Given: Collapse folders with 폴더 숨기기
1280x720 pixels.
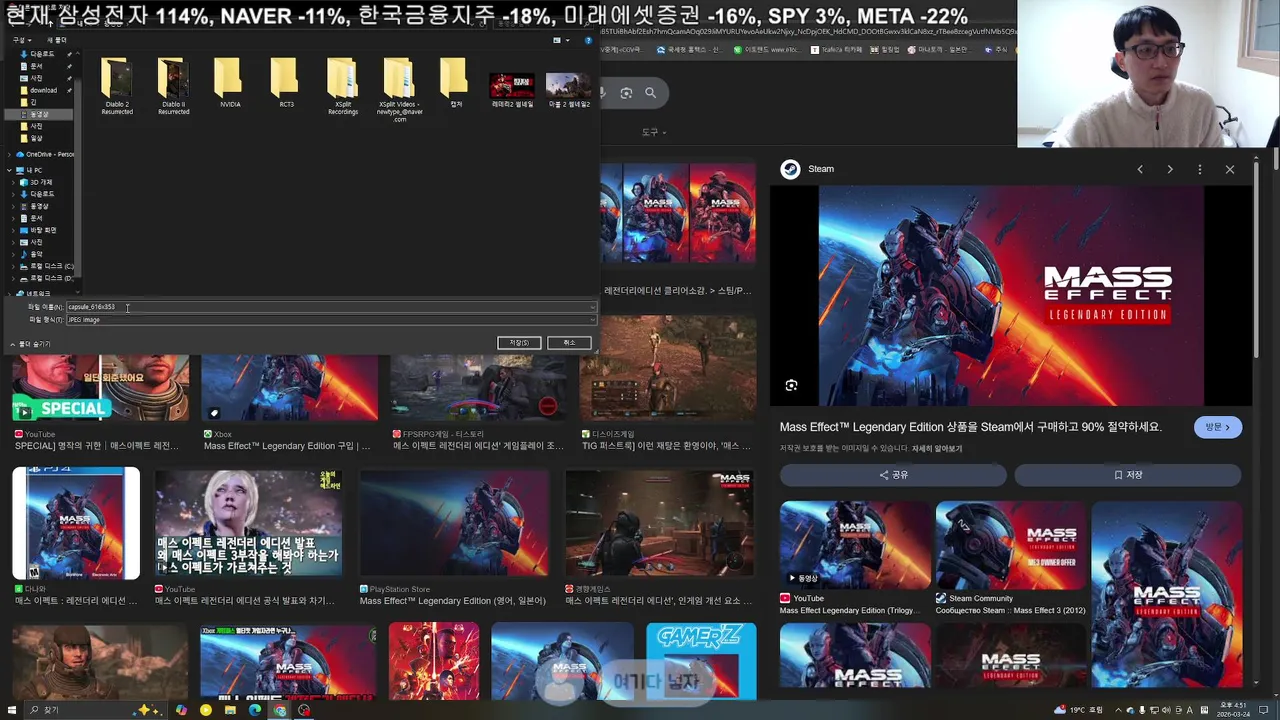Looking at the screenshot, I should click(x=30, y=344).
